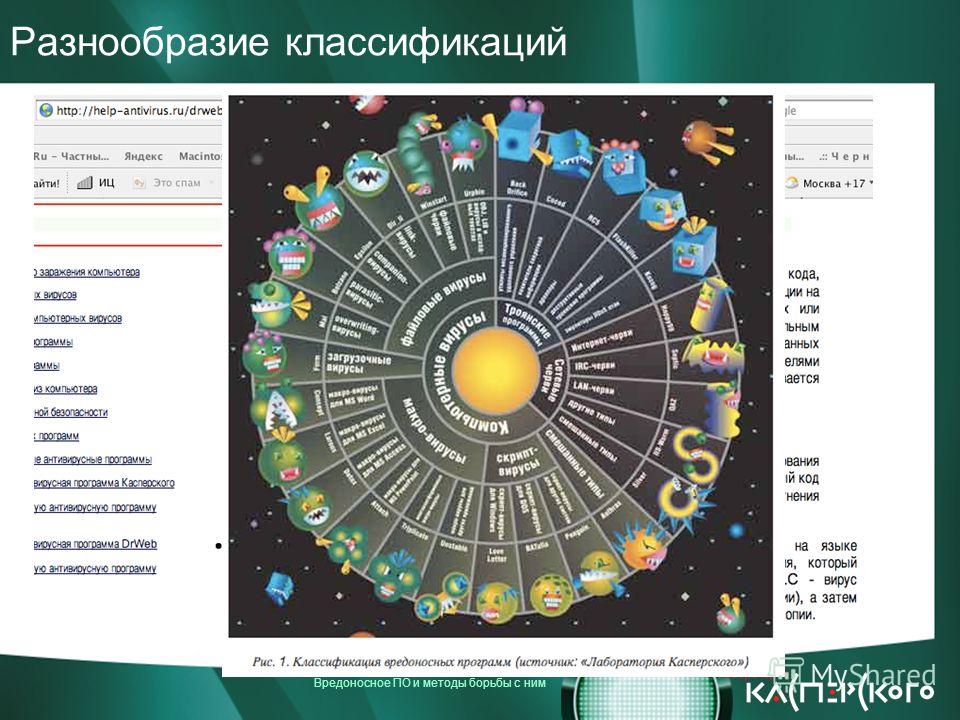Open the 'е антивирусные программы' link

(x=93, y=459)
